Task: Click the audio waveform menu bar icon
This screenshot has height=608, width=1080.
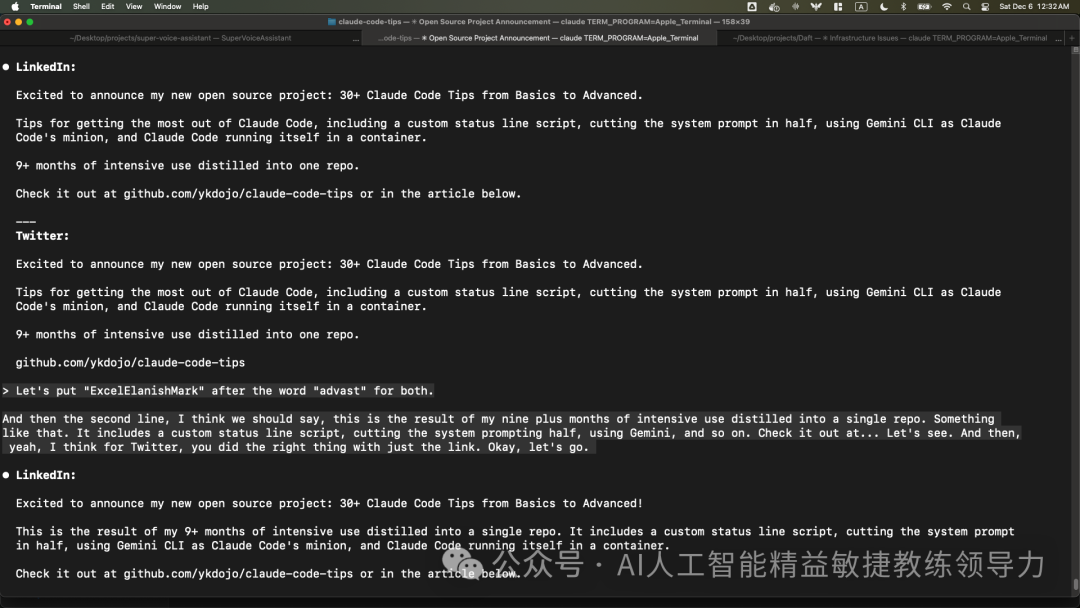Action: coord(796,6)
